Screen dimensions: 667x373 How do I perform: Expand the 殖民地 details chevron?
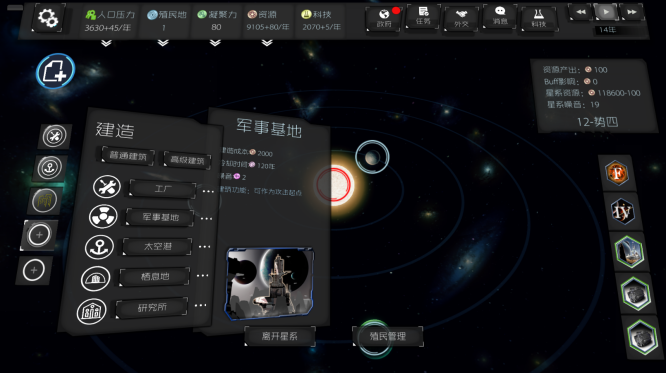tap(163, 43)
